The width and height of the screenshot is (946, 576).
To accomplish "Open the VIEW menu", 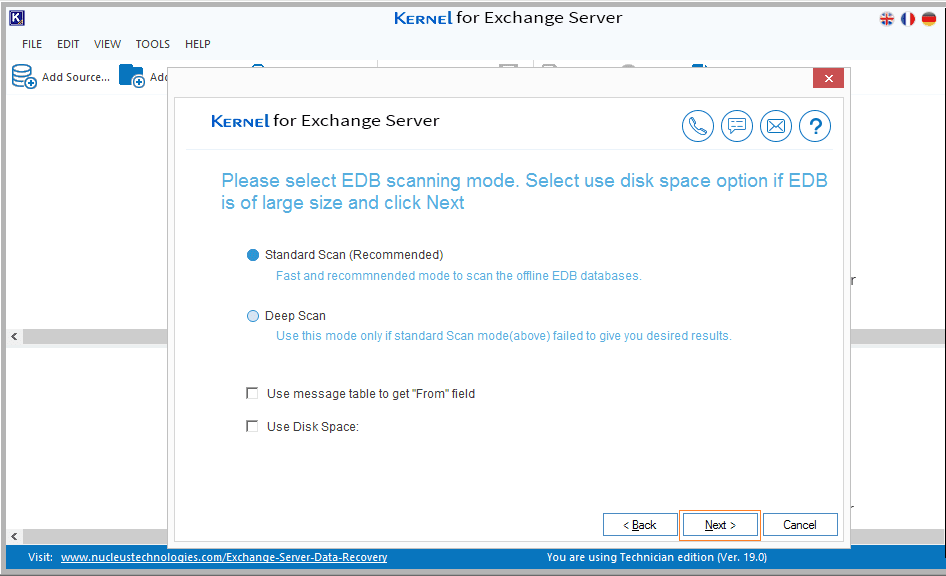I will tap(107, 44).
